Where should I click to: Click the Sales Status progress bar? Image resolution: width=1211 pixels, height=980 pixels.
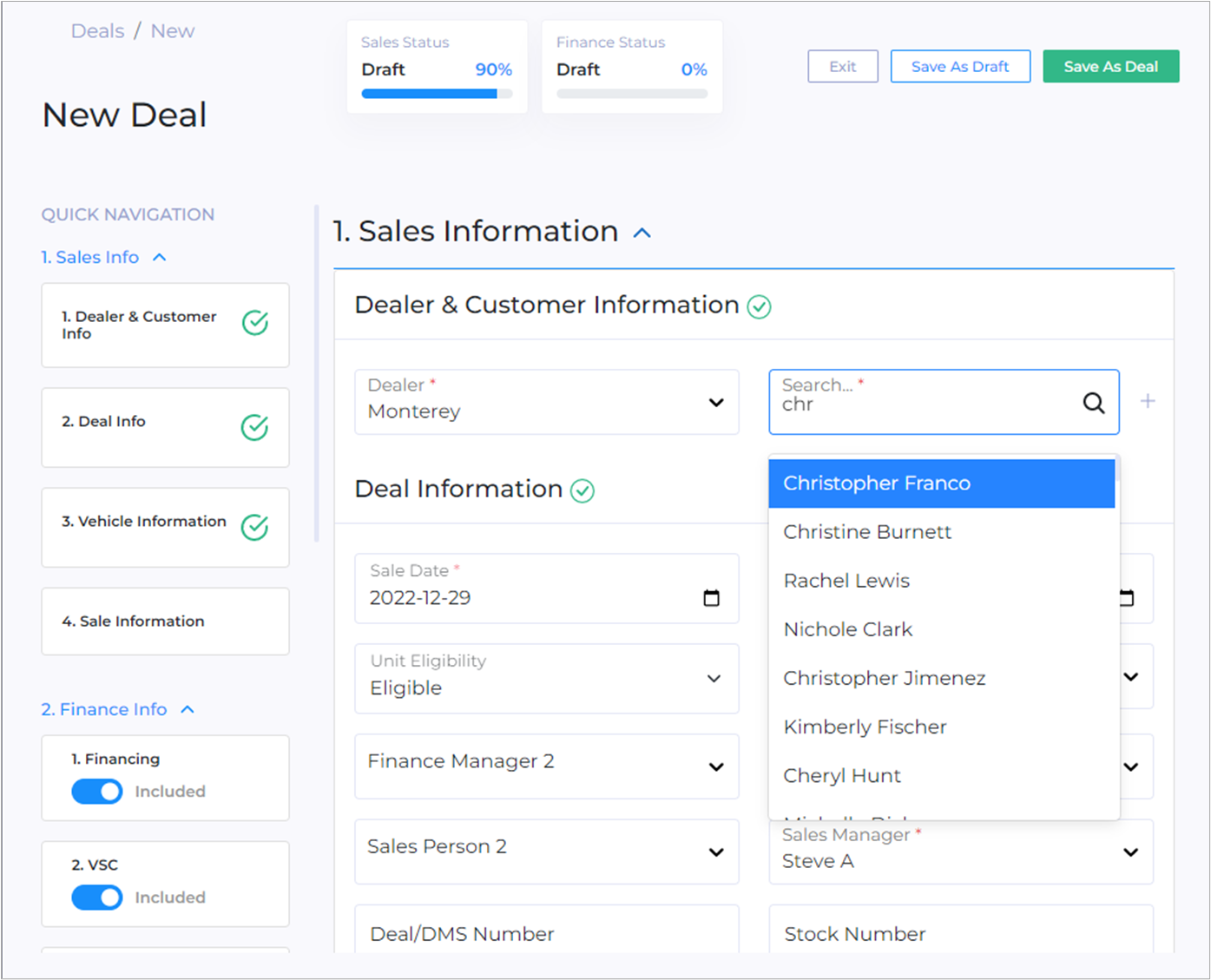[x=437, y=94]
